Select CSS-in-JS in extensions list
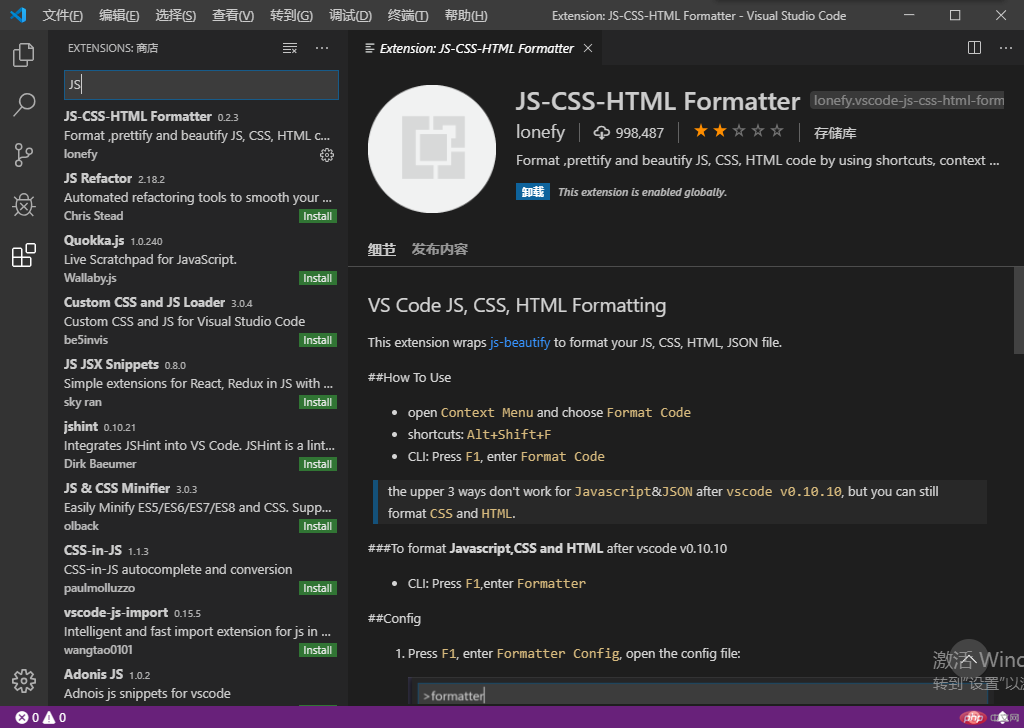Viewport: 1024px width, 728px height. [x=199, y=569]
